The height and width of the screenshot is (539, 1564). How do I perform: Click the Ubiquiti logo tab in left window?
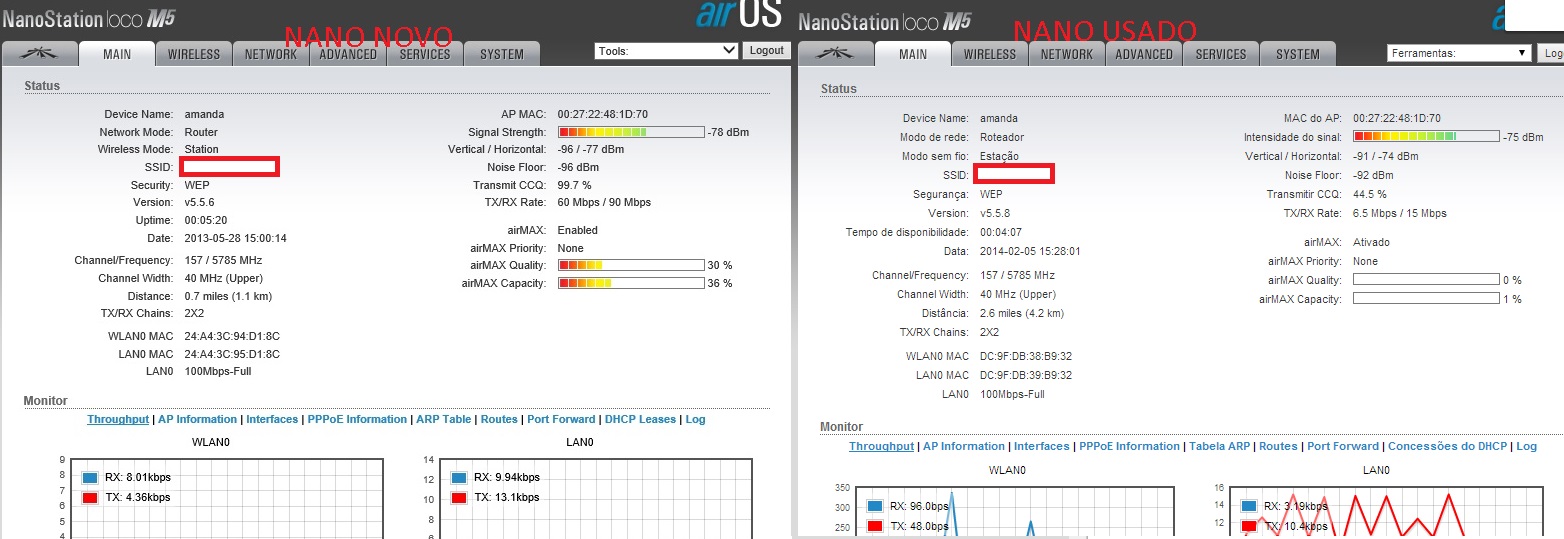[40, 54]
